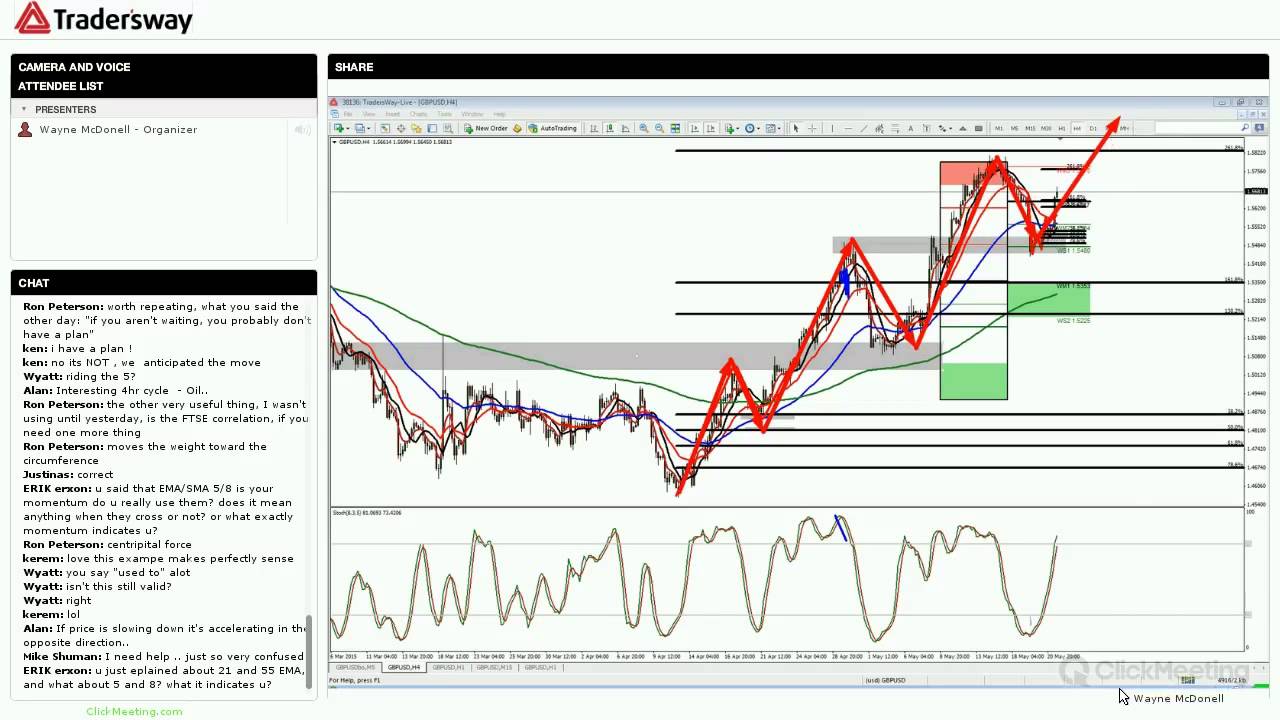Open the Indicators list dropdown
Viewport: 1280px width, 720px height.
coord(737,128)
